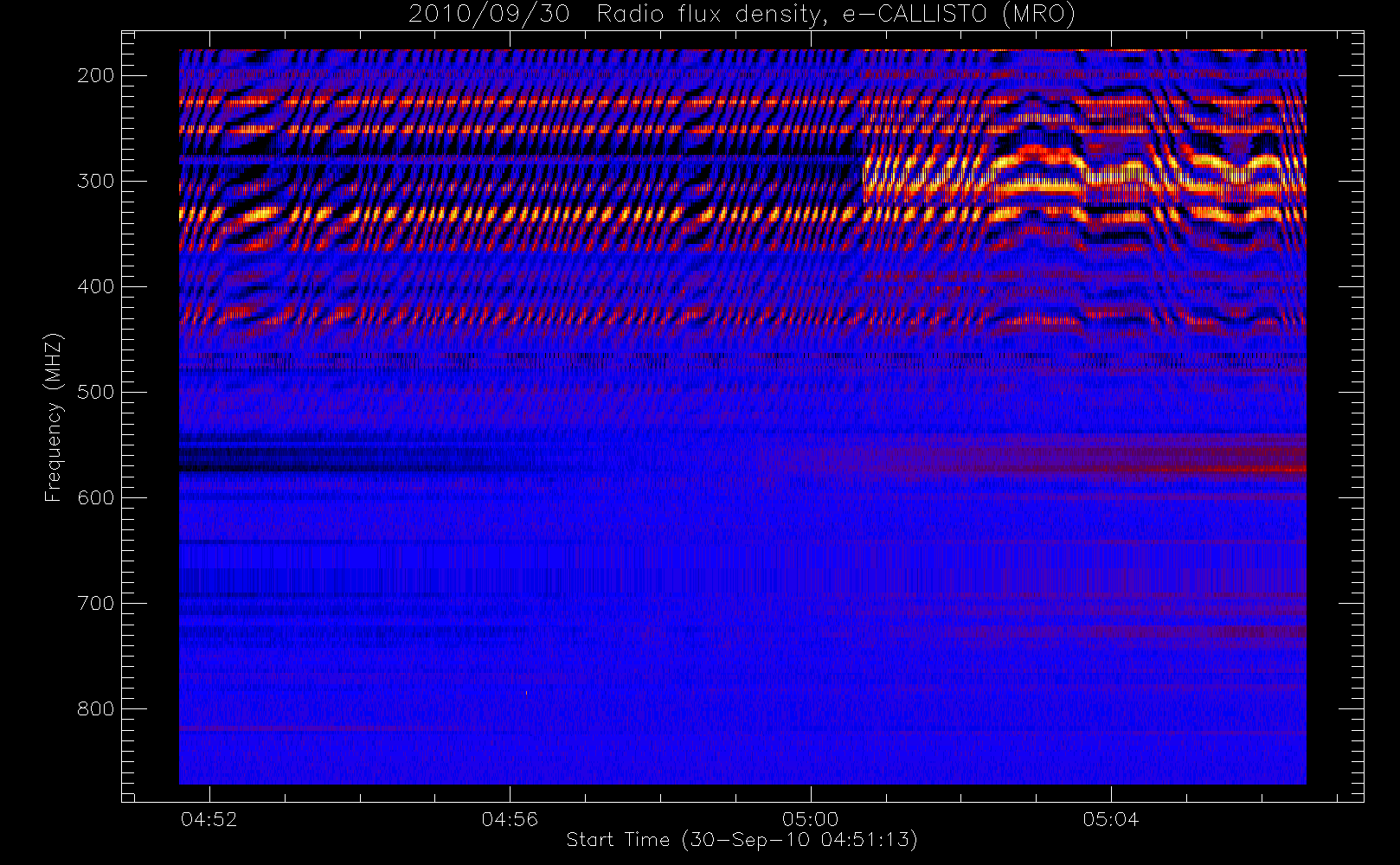
Task: Click the 700 frequency tick label
Action: (x=95, y=603)
